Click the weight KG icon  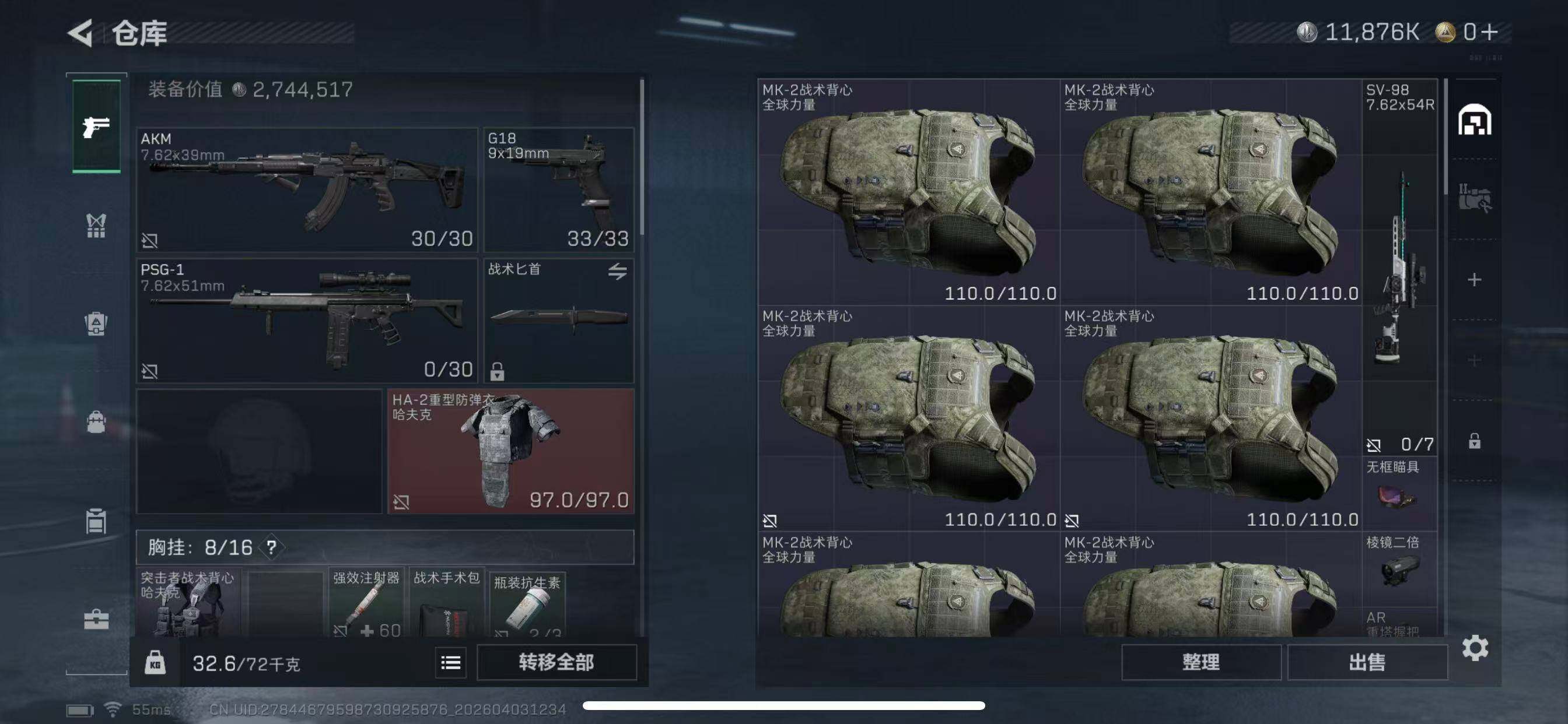tap(155, 662)
